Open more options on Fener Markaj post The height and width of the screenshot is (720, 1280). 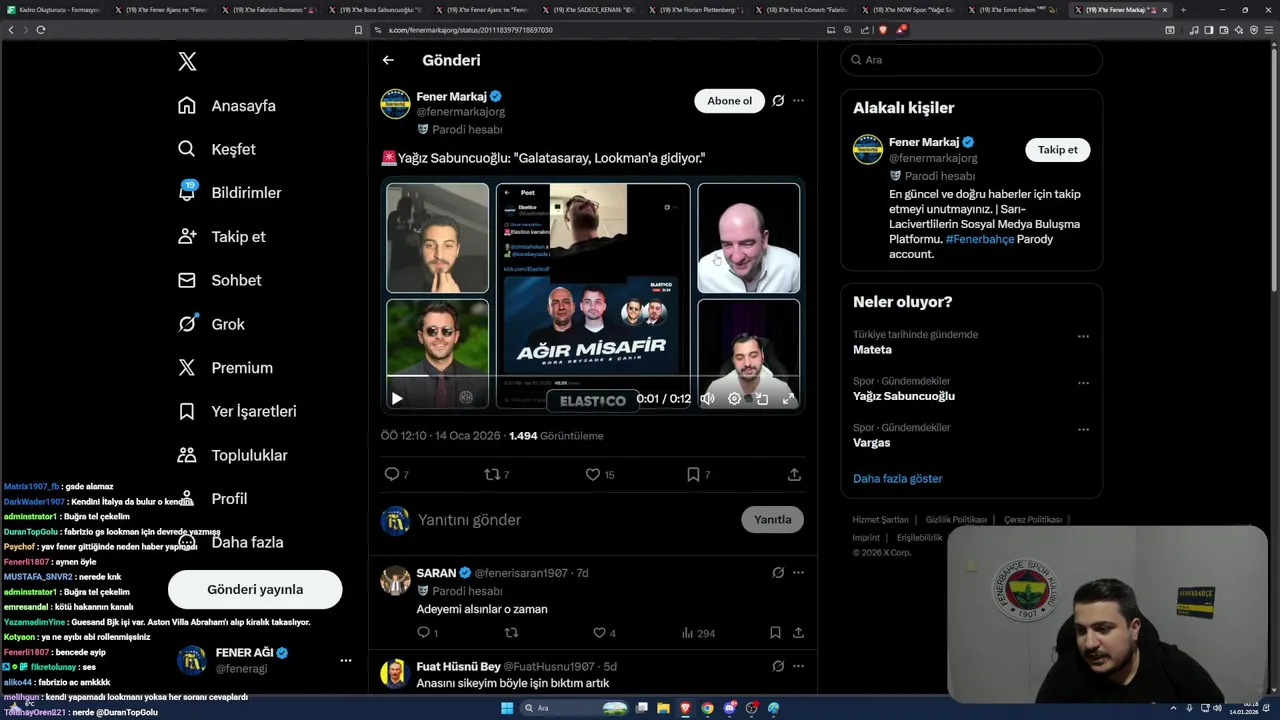point(798,101)
